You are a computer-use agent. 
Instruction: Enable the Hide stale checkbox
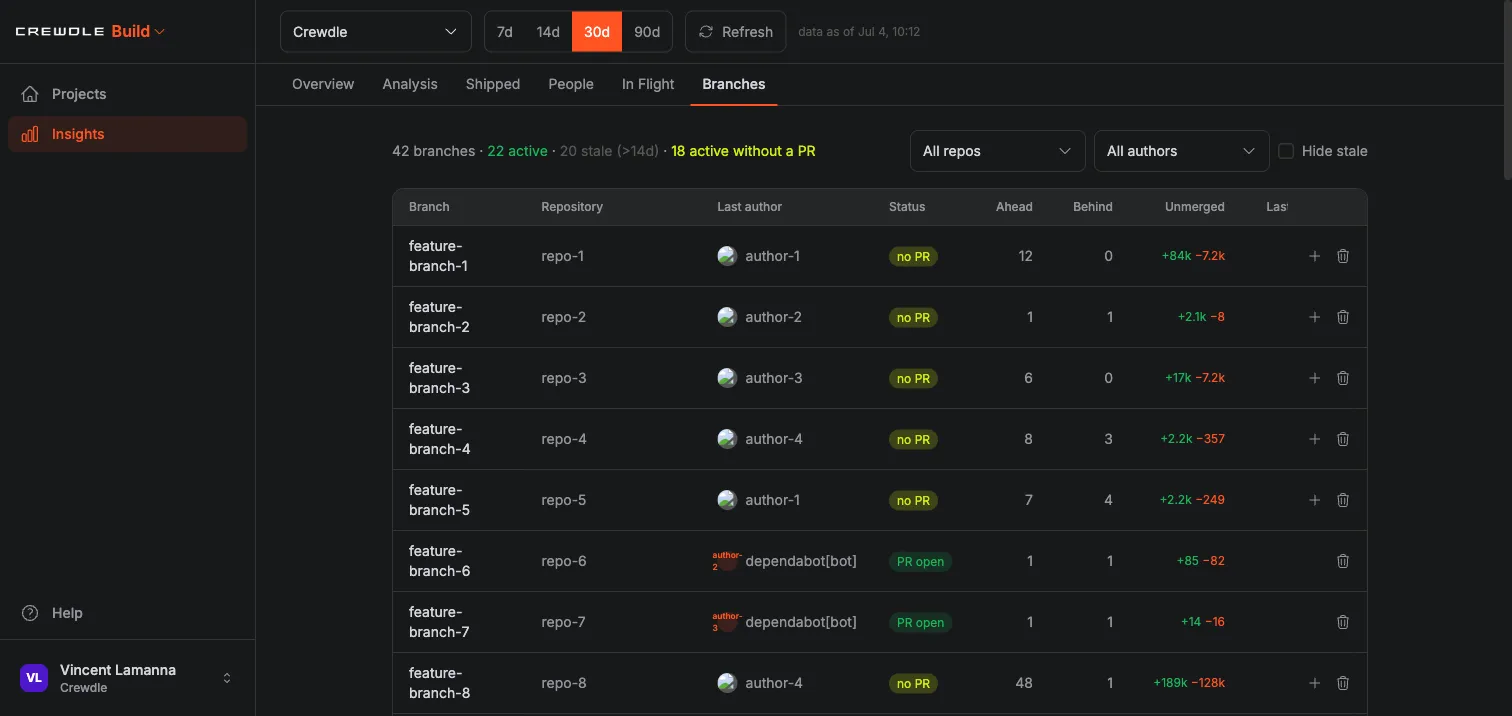[x=1286, y=151]
